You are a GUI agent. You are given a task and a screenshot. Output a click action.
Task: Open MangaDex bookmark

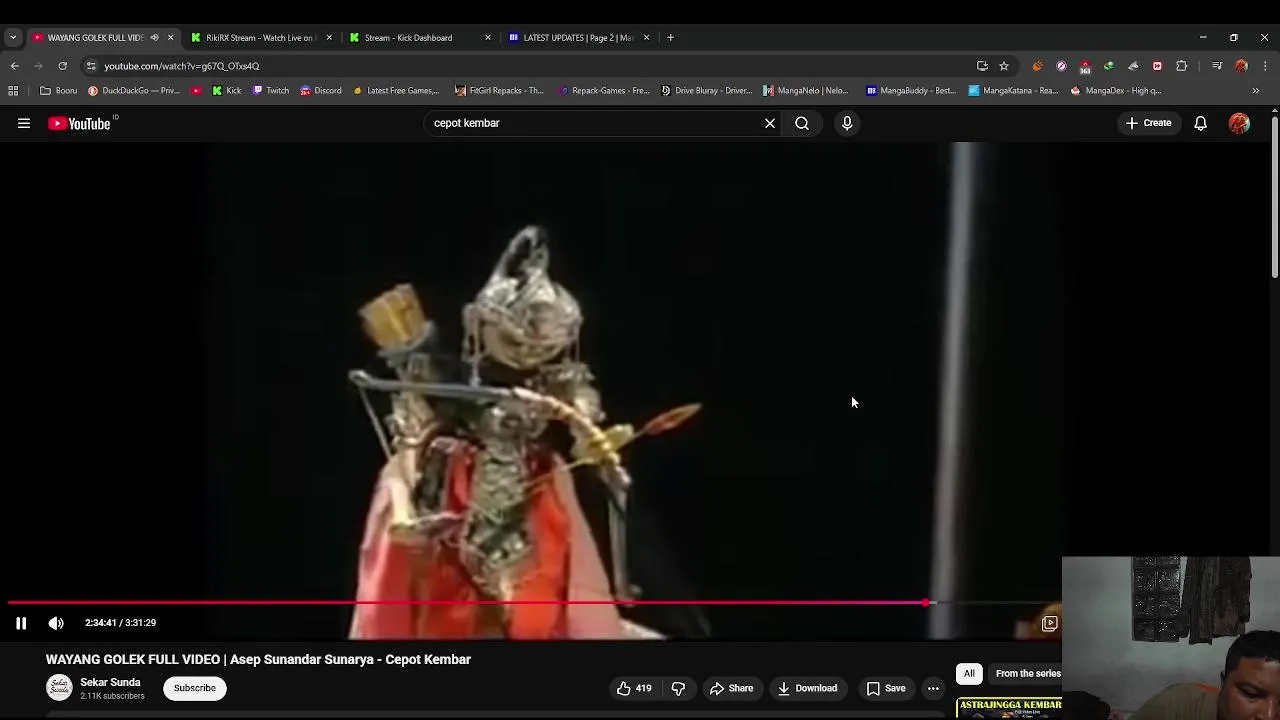click(1116, 90)
